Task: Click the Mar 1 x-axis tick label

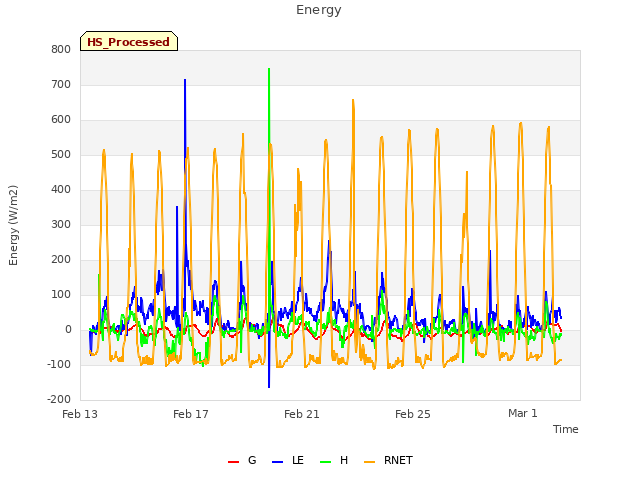Action: (x=523, y=413)
